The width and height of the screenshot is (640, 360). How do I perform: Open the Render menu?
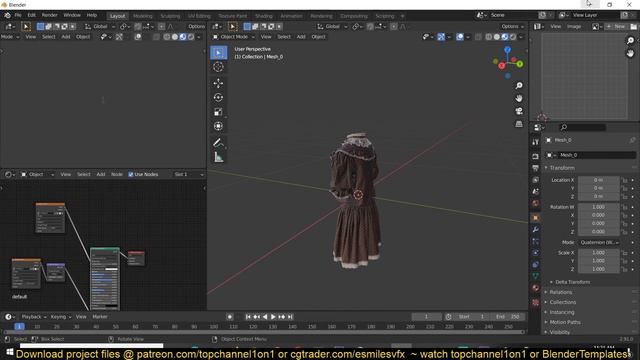[x=49, y=15]
